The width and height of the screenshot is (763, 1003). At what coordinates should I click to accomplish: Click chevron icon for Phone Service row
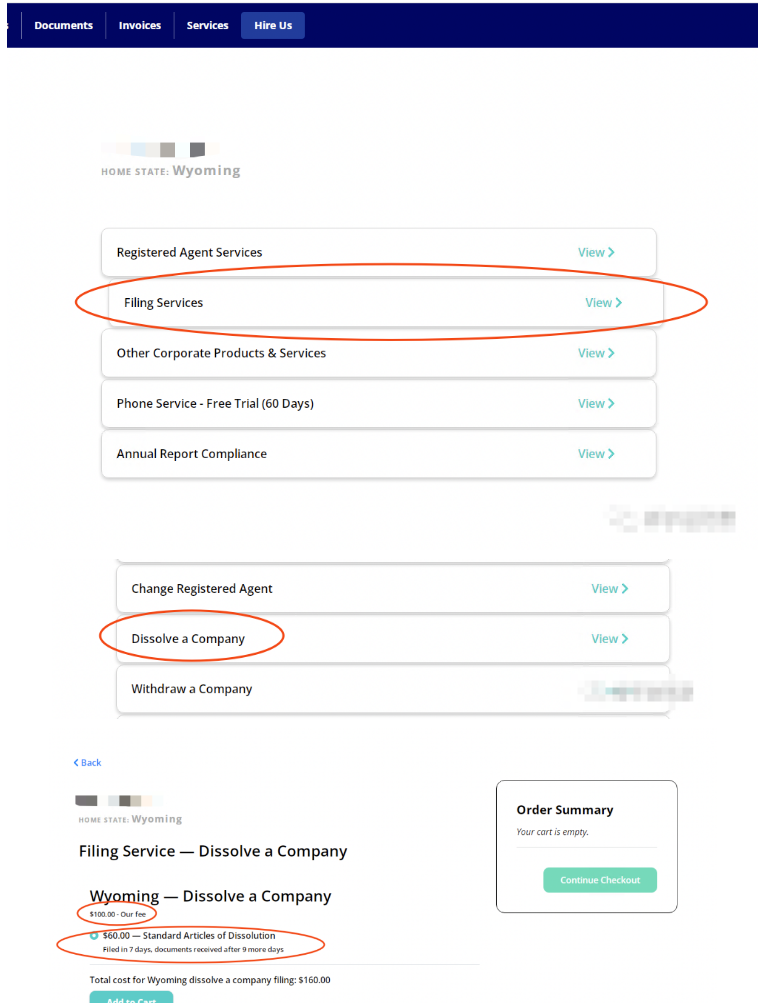(612, 404)
